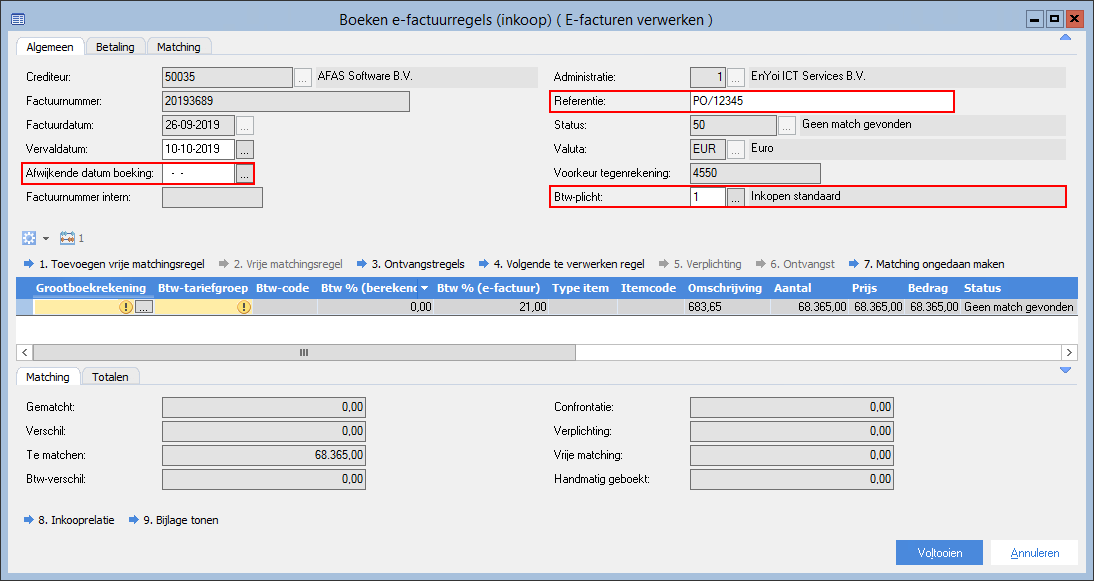This screenshot has width=1094, height=581.
Task: Open lookup button next to Status field
Action: coord(787,126)
